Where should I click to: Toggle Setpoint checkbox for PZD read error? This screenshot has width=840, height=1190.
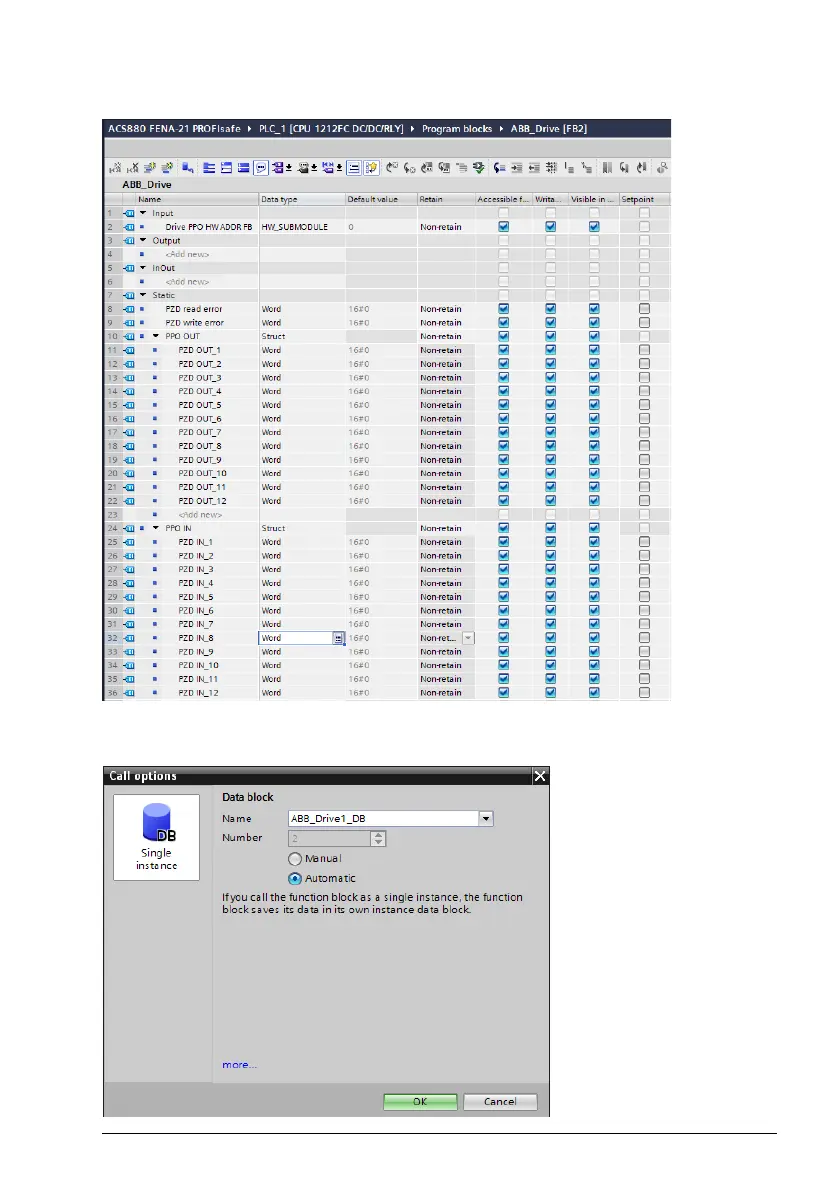(x=644, y=309)
